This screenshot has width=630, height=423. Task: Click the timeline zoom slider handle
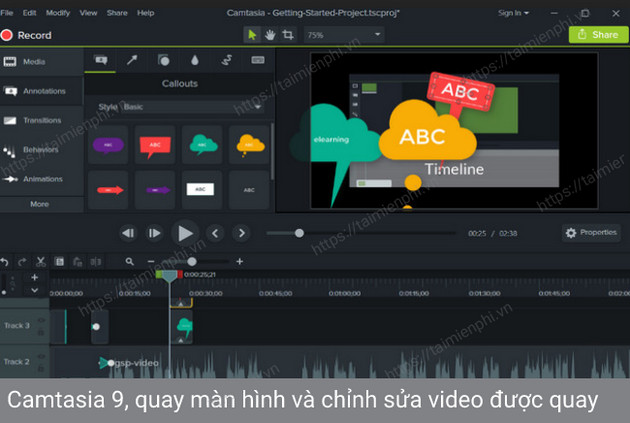tap(192, 262)
